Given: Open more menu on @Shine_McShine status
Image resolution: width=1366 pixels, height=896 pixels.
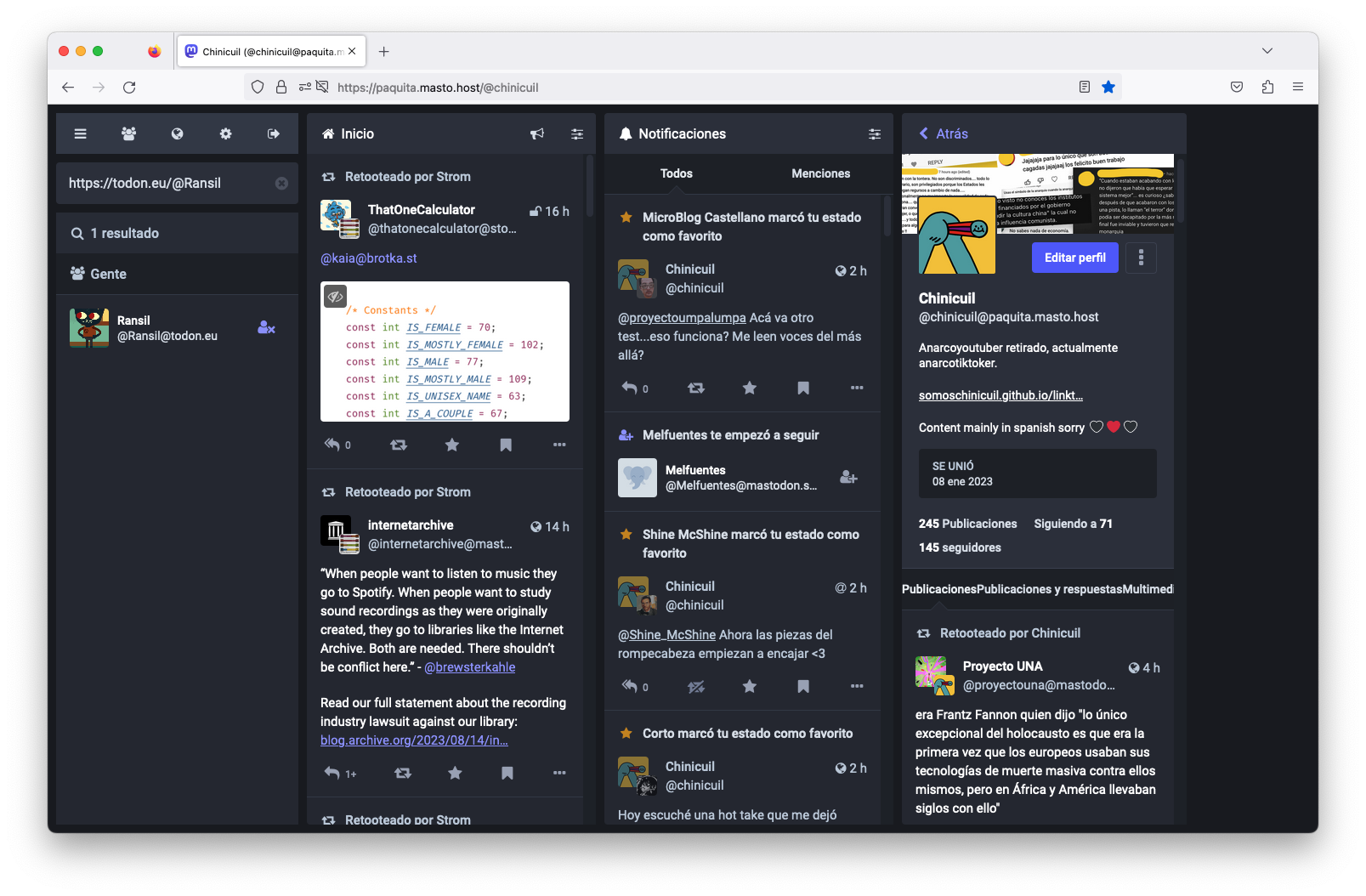Looking at the screenshot, I should [x=857, y=686].
